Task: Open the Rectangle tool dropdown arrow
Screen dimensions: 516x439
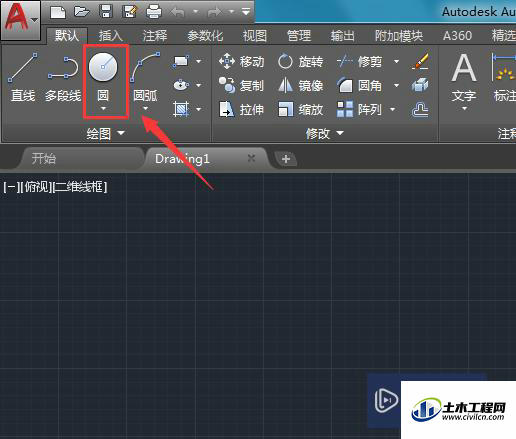Action: point(199,61)
